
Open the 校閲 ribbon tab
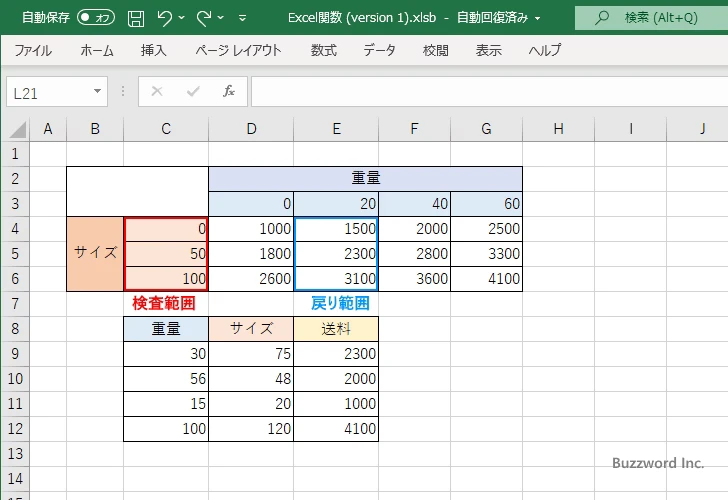click(x=436, y=50)
